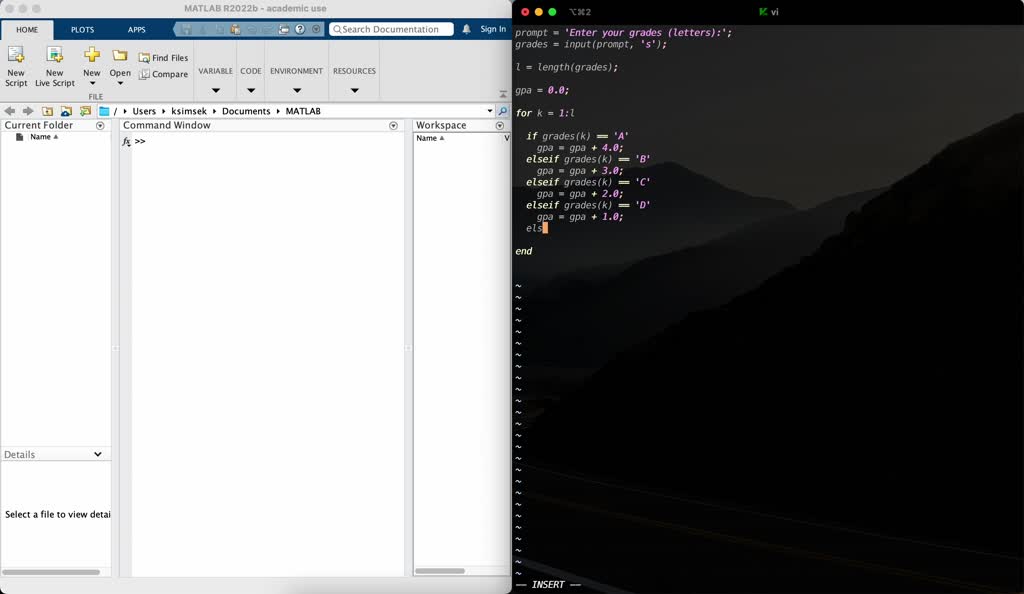Click the switch windows icon in quick access toolbar
The image size is (1024, 594).
click(x=284, y=29)
